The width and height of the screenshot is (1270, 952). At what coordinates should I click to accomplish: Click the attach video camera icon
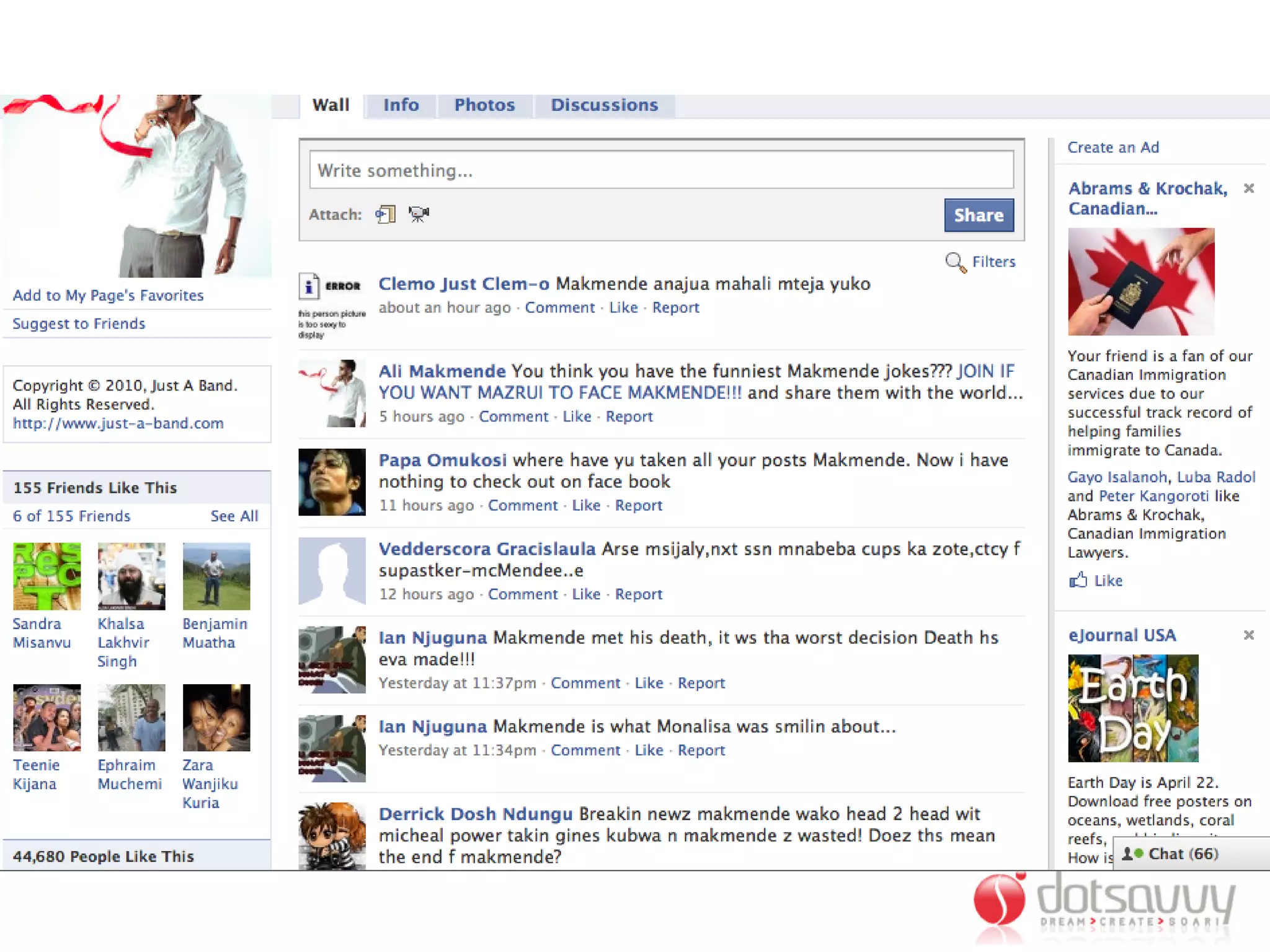(x=419, y=214)
